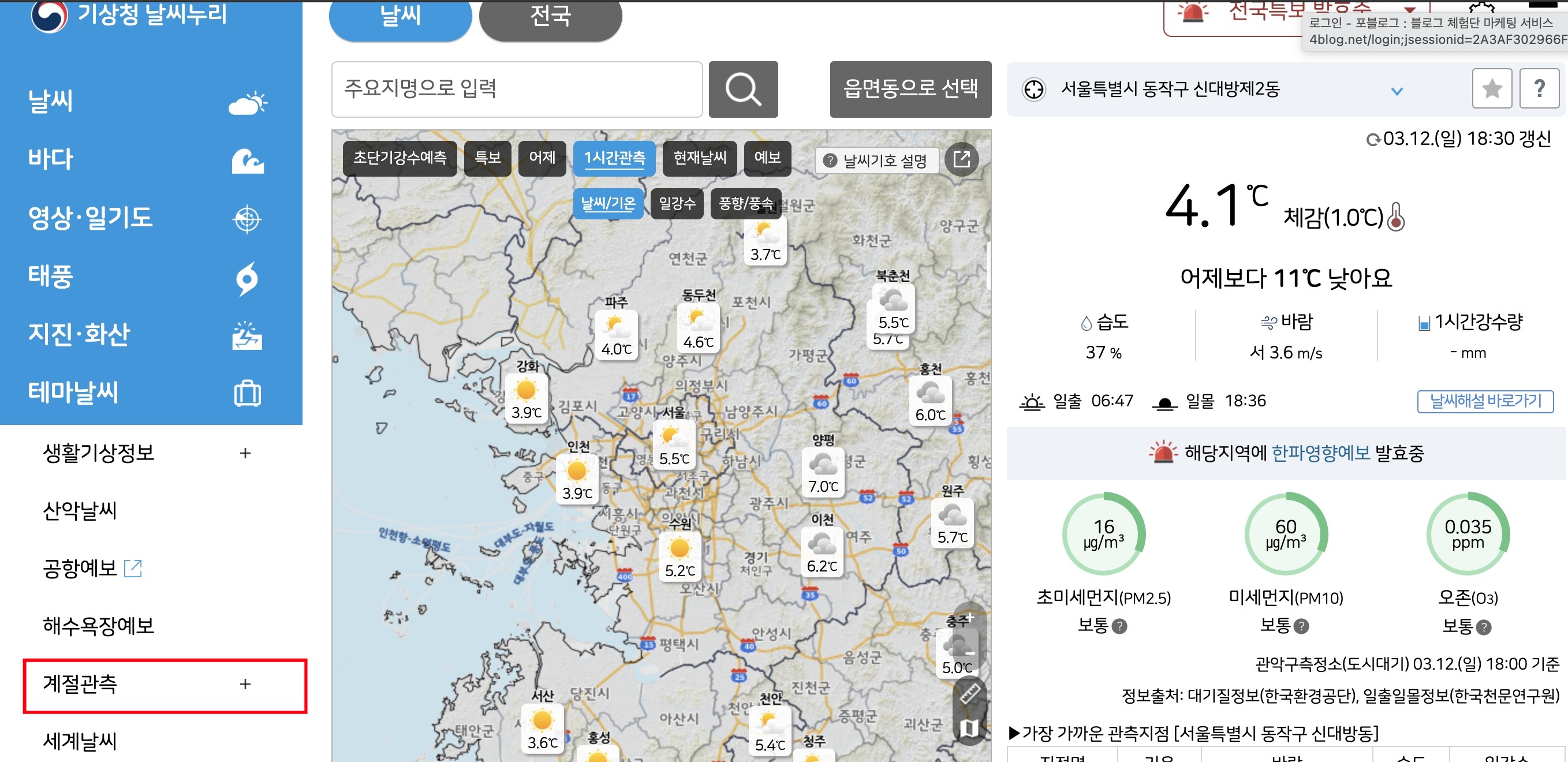Click the 읍면동으로 선택 button

click(x=910, y=89)
